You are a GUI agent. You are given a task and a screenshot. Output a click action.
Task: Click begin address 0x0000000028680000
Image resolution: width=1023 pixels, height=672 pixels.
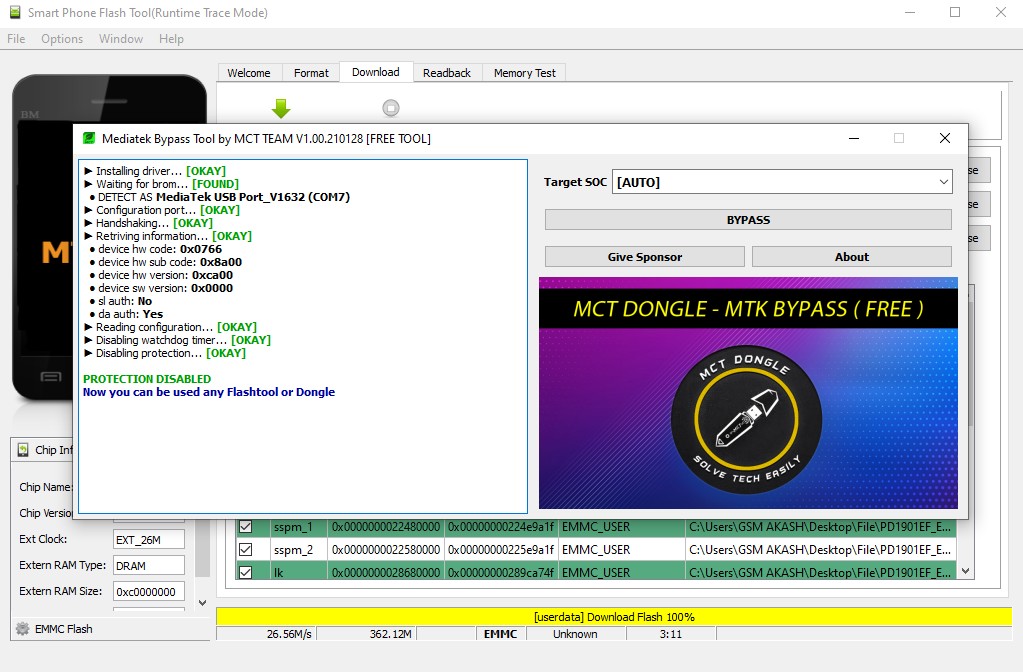point(386,572)
